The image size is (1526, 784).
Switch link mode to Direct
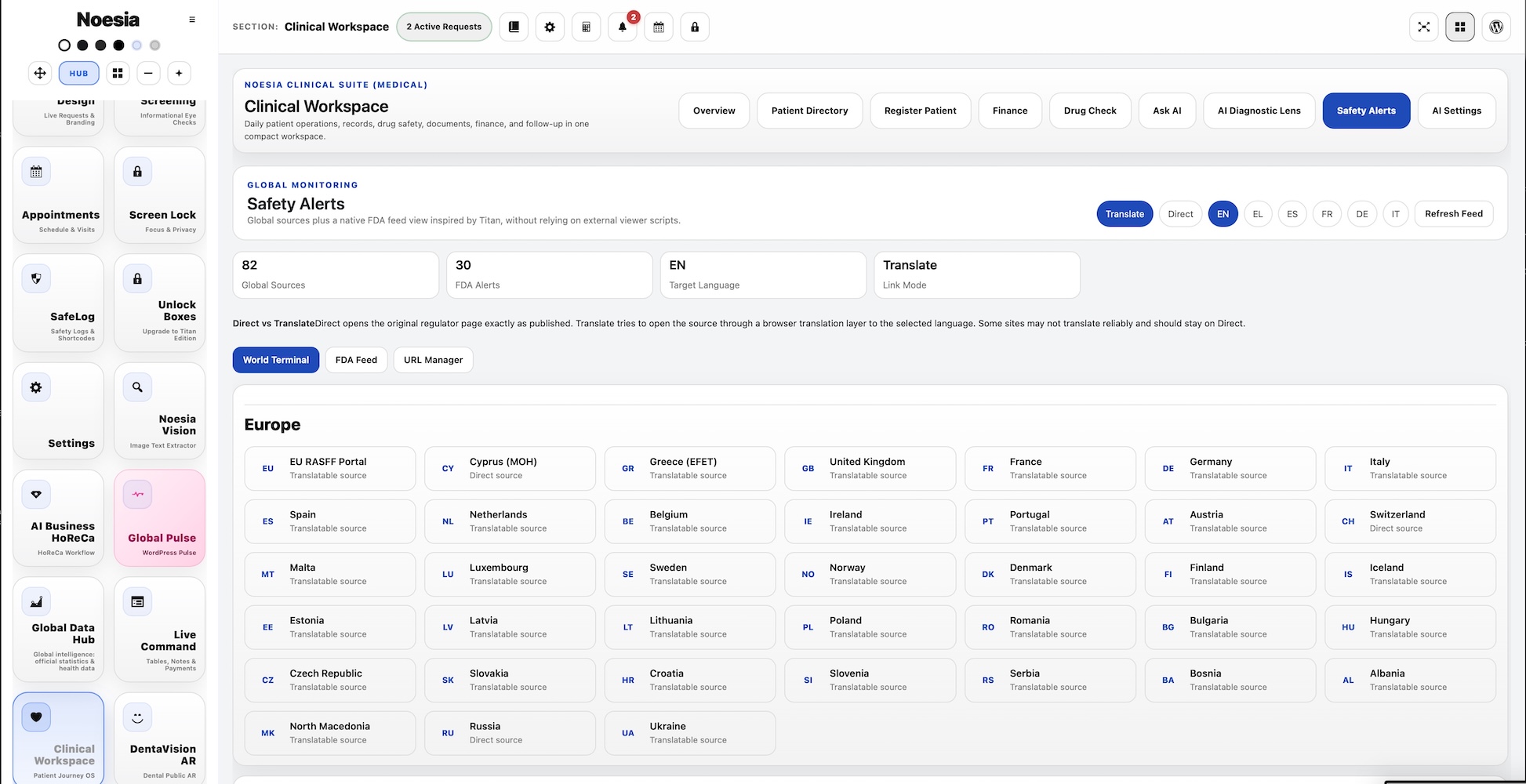coord(1180,214)
